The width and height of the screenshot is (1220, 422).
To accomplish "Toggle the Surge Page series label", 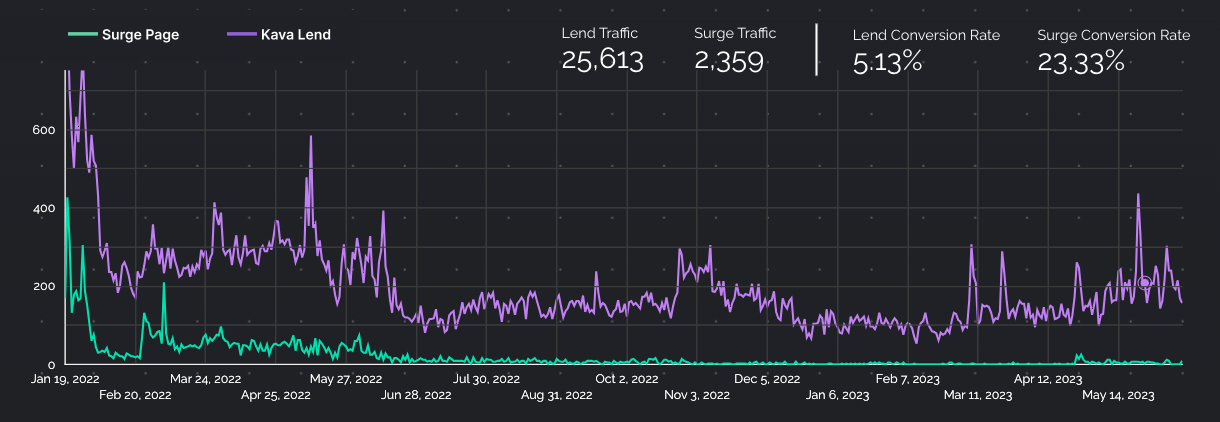I will 141,35.
